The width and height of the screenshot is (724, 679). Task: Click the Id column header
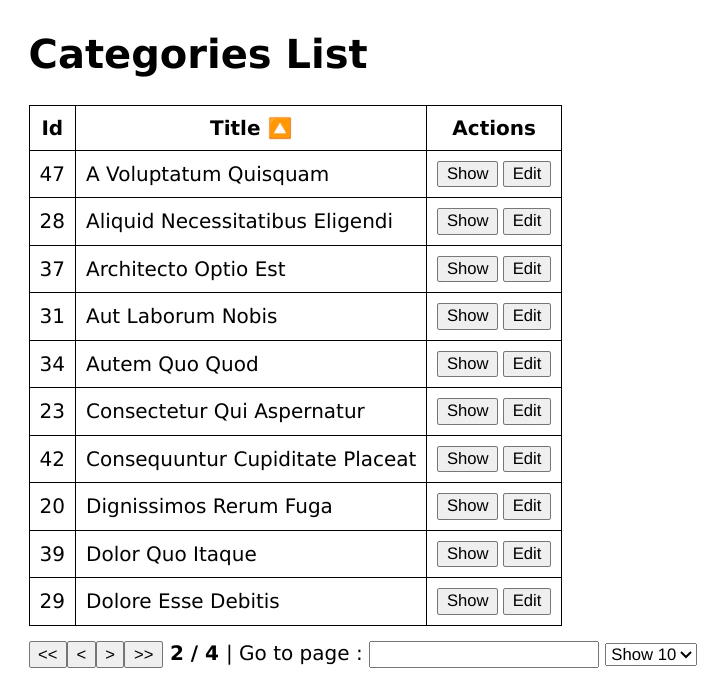[x=52, y=128]
